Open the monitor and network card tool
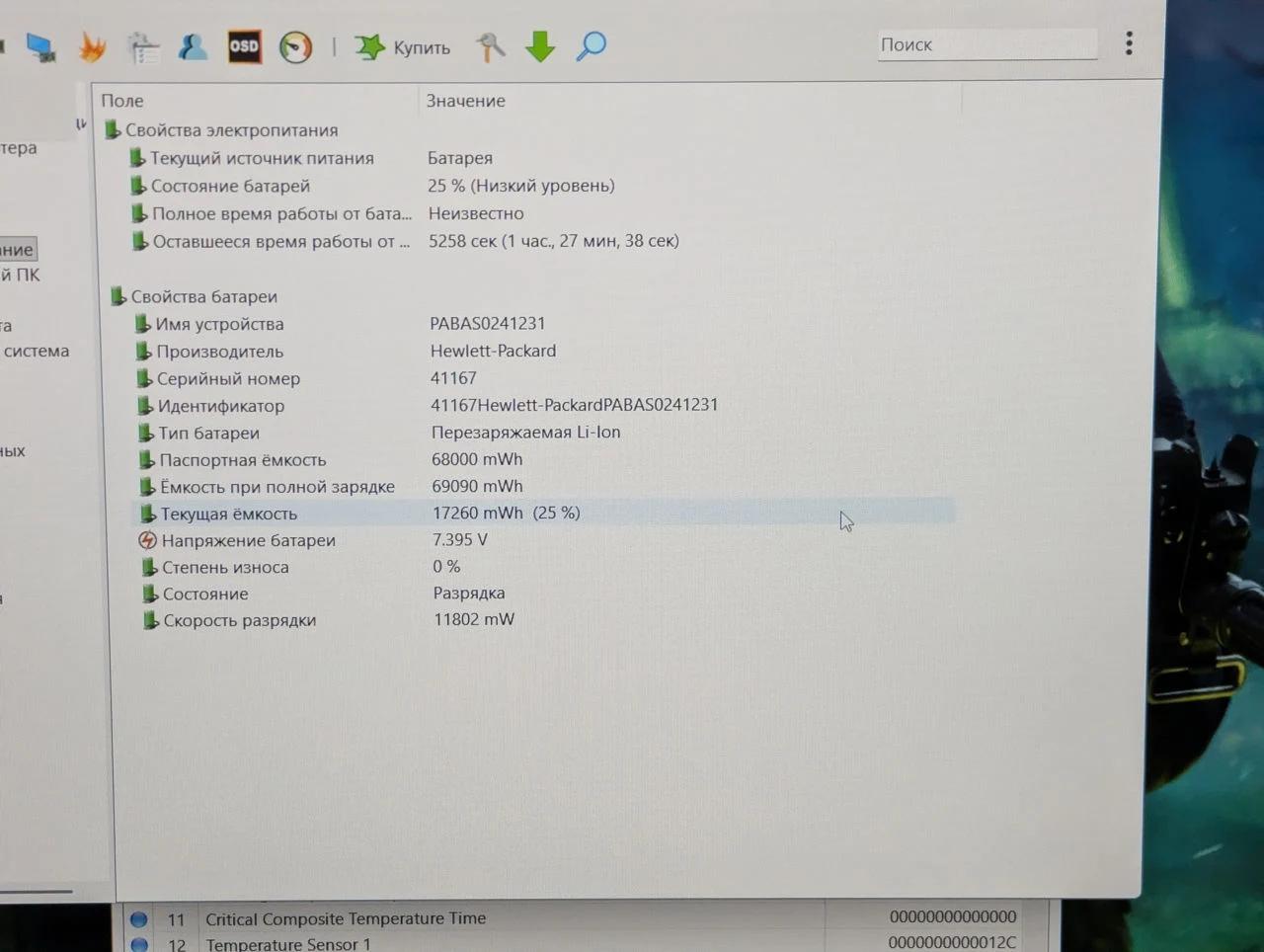Screen dimensions: 1264x952 click(x=40, y=47)
